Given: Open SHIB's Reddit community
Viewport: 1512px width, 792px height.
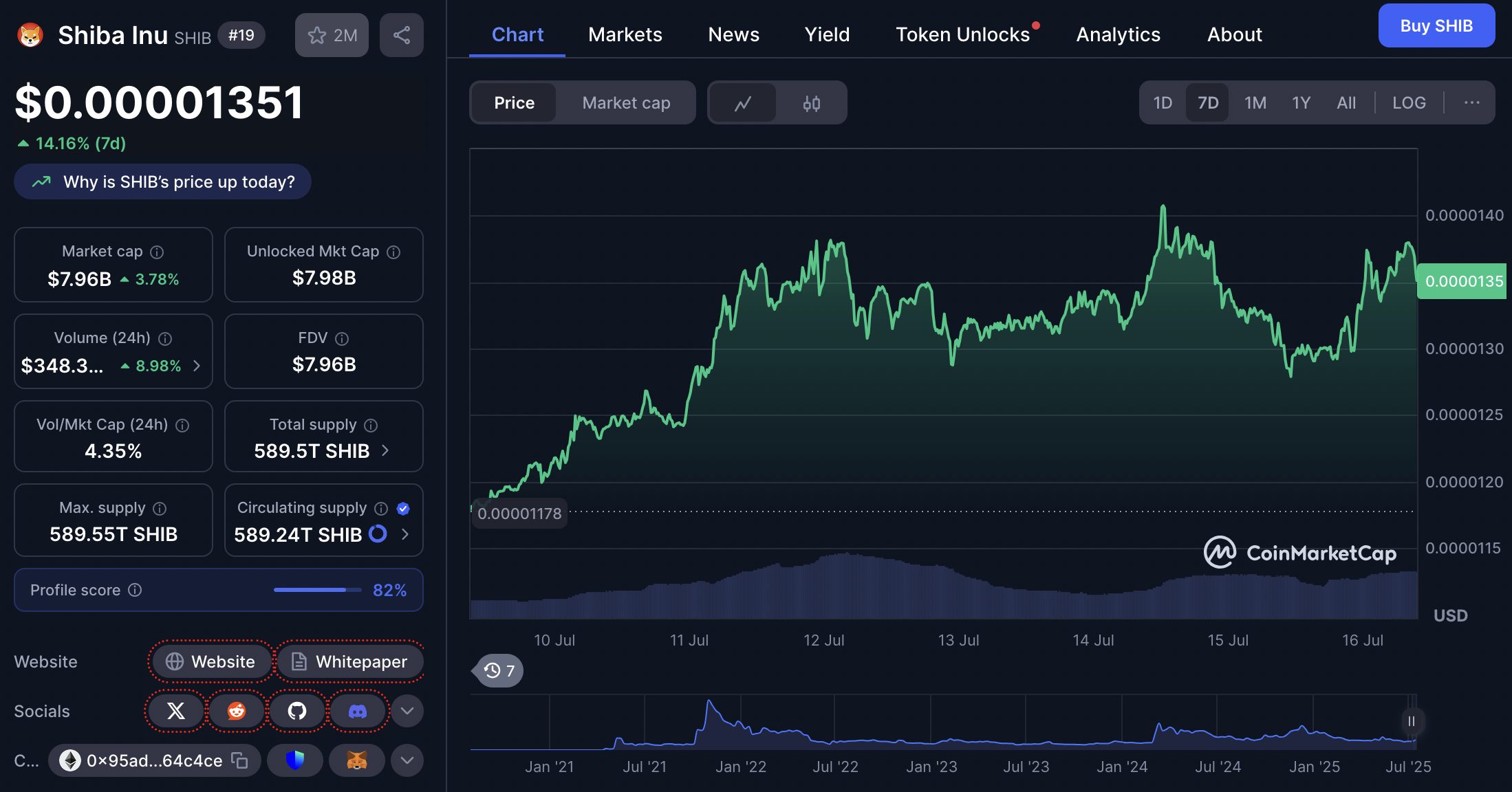Looking at the screenshot, I should (237, 711).
